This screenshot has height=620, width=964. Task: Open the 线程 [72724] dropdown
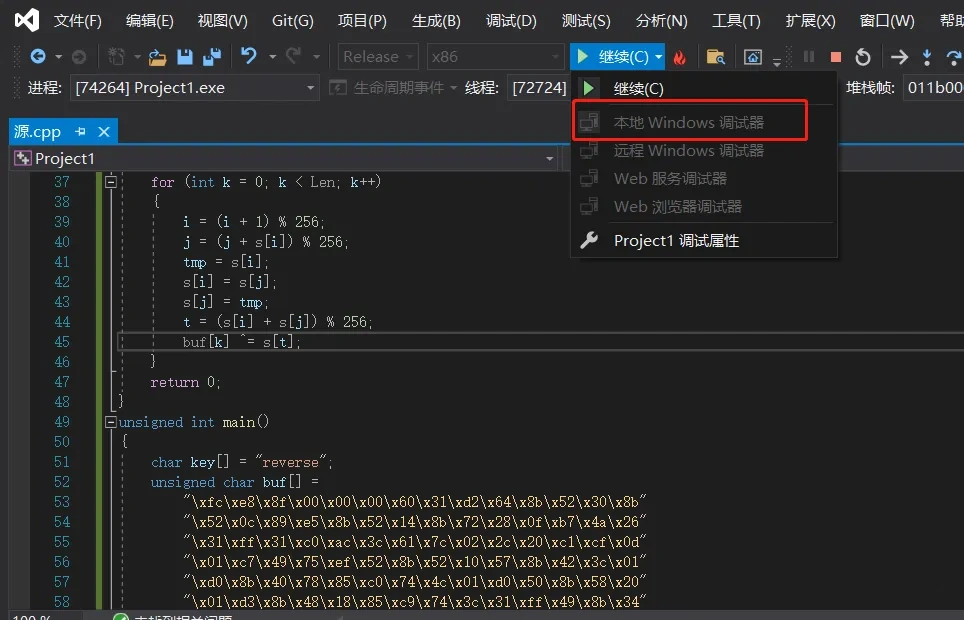tap(539, 88)
